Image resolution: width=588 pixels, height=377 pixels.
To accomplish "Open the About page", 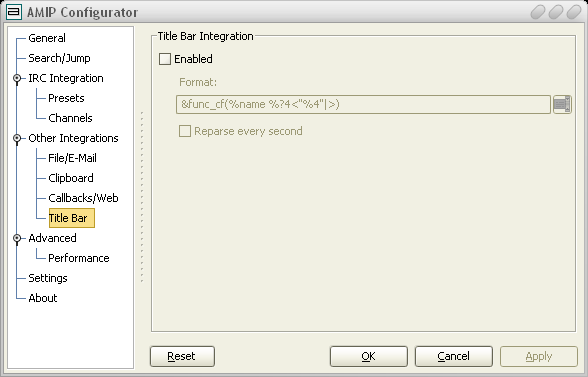I will pyautogui.click(x=43, y=298).
